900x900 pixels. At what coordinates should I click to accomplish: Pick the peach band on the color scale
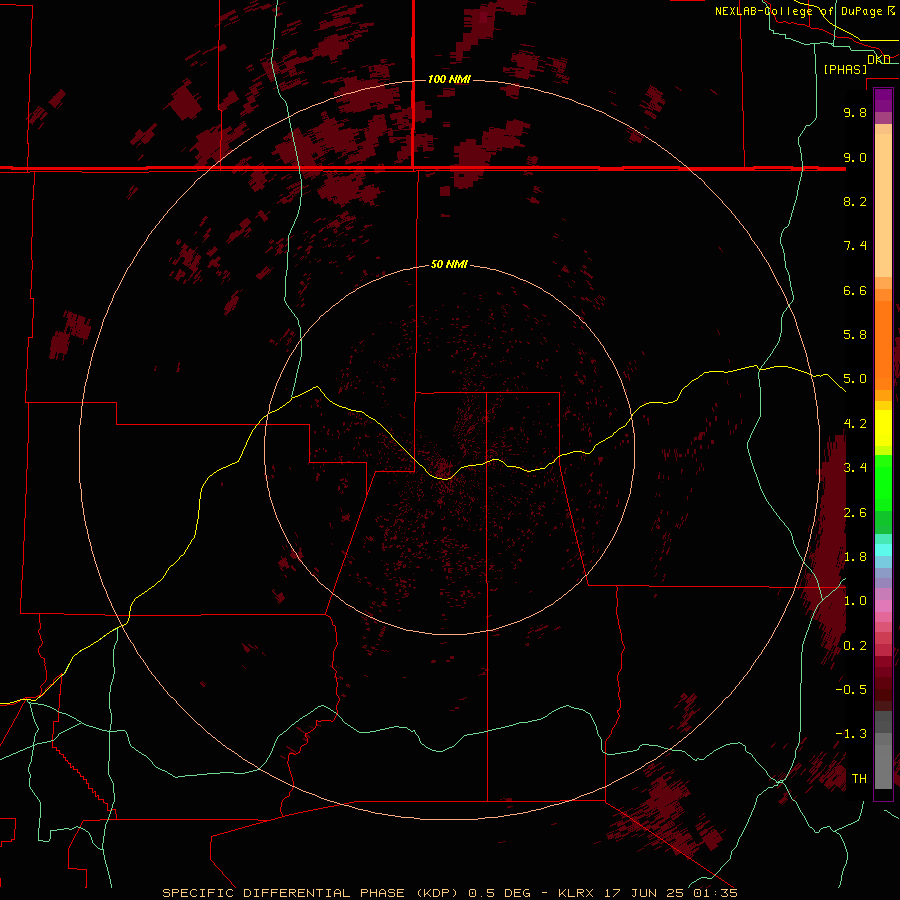[x=883, y=205]
